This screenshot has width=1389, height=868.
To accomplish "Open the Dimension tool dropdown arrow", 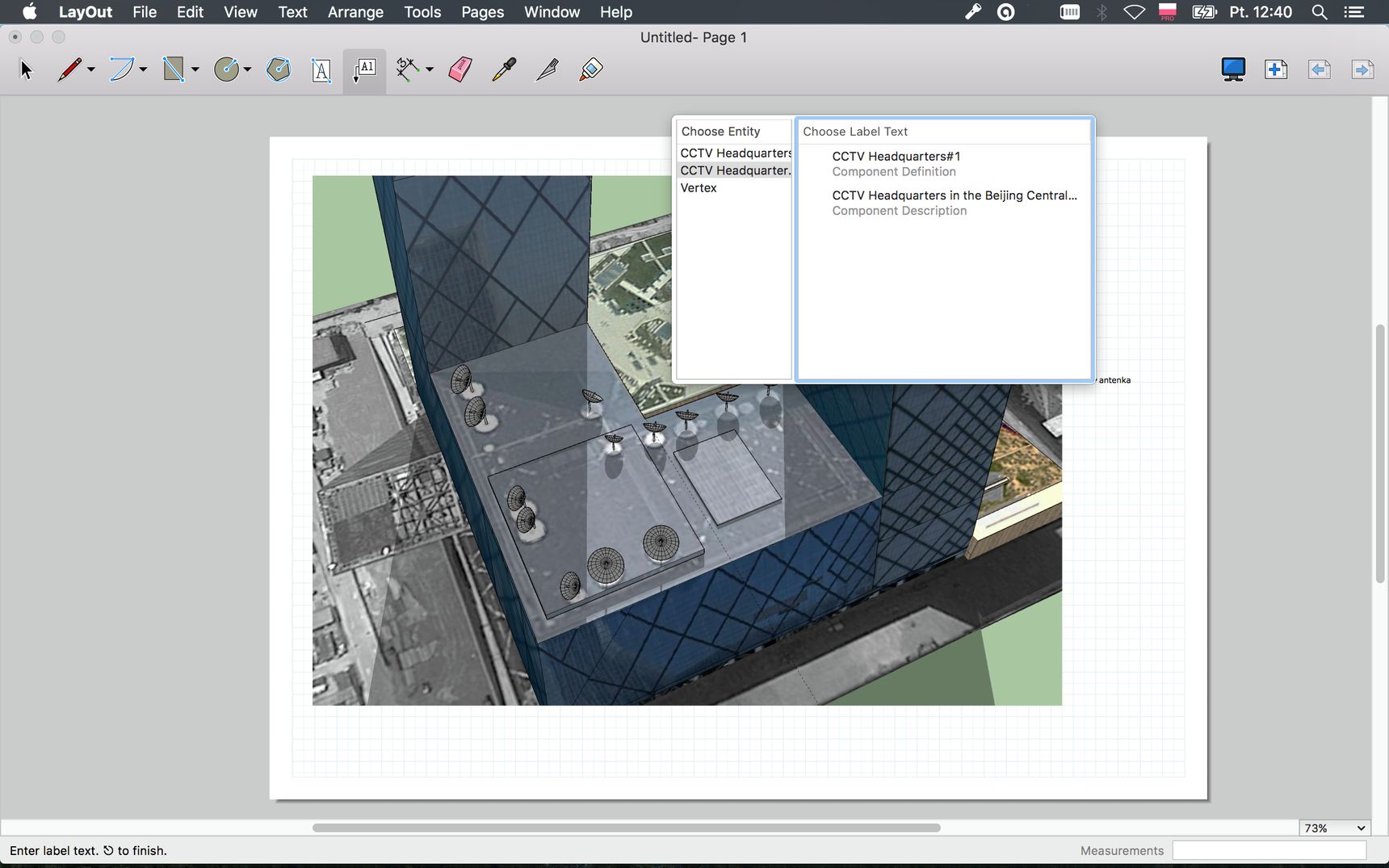I will (x=430, y=70).
